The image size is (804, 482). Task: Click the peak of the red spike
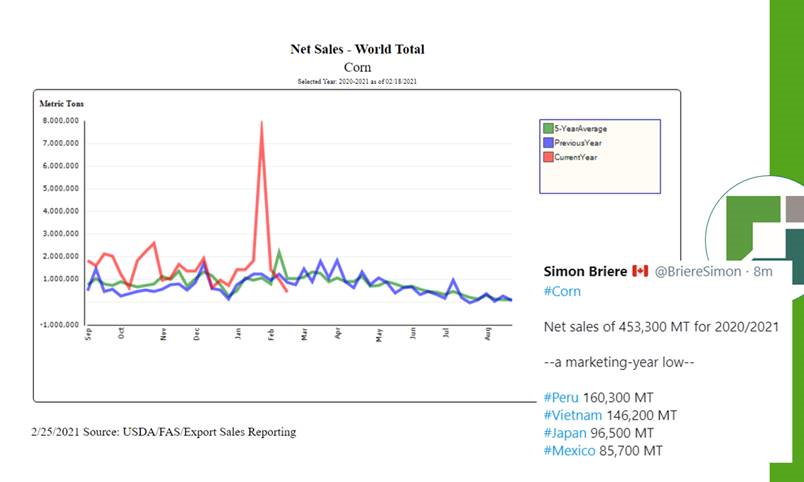tap(262, 122)
